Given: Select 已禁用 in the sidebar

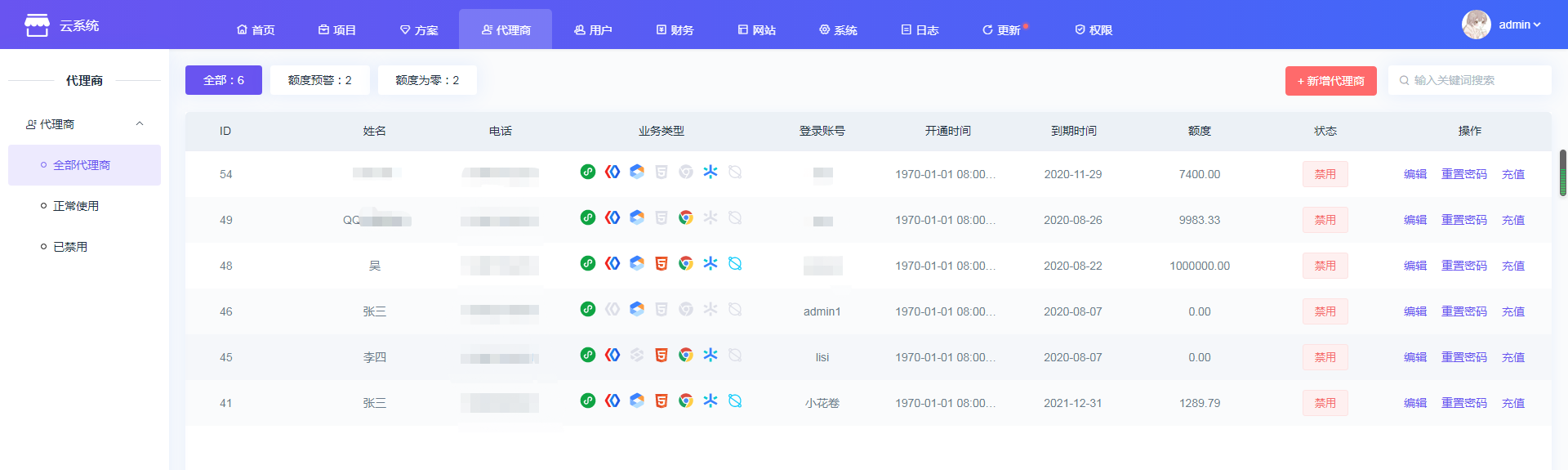Looking at the screenshot, I should point(70,247).
